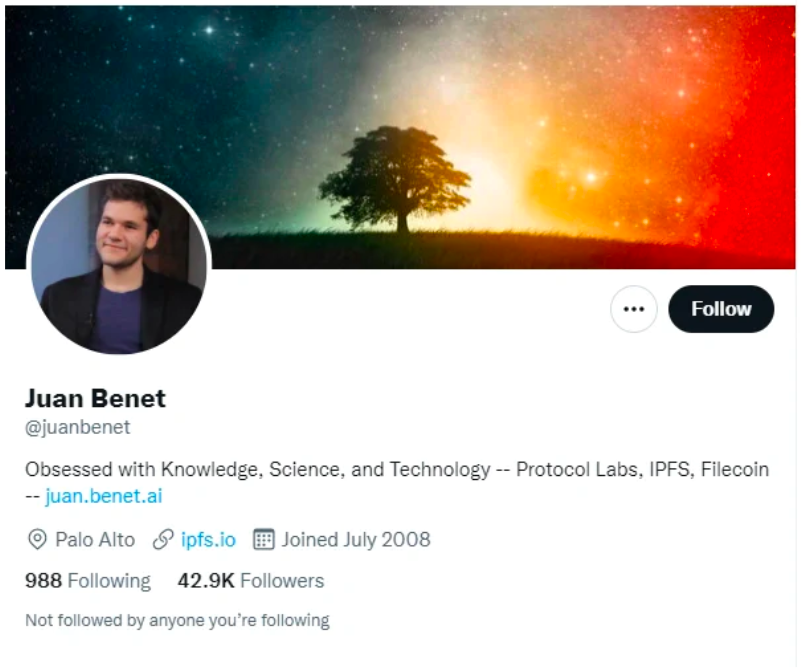802x672 pixels.
Task: Click the tree silhouette in the banner
Action: click(395, 180)
